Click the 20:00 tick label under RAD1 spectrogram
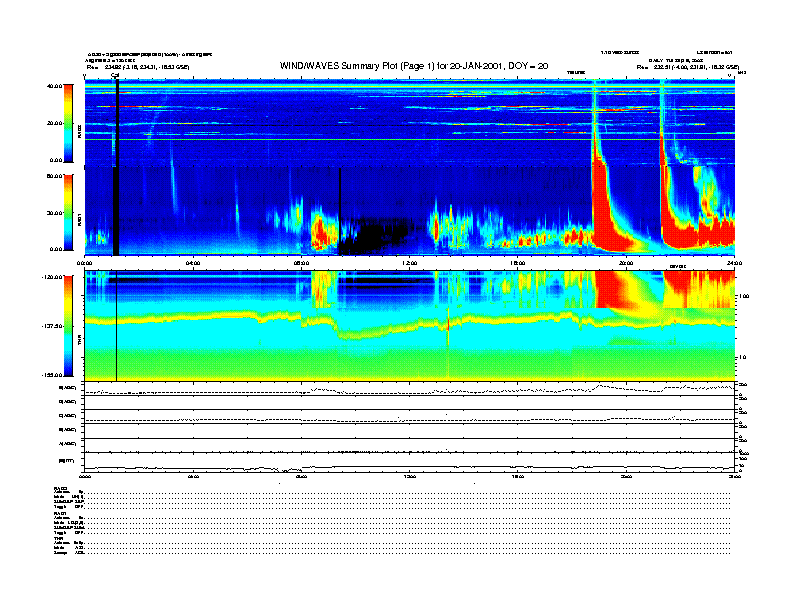This screenshot has height=612, width=792. tap(626, 263)
